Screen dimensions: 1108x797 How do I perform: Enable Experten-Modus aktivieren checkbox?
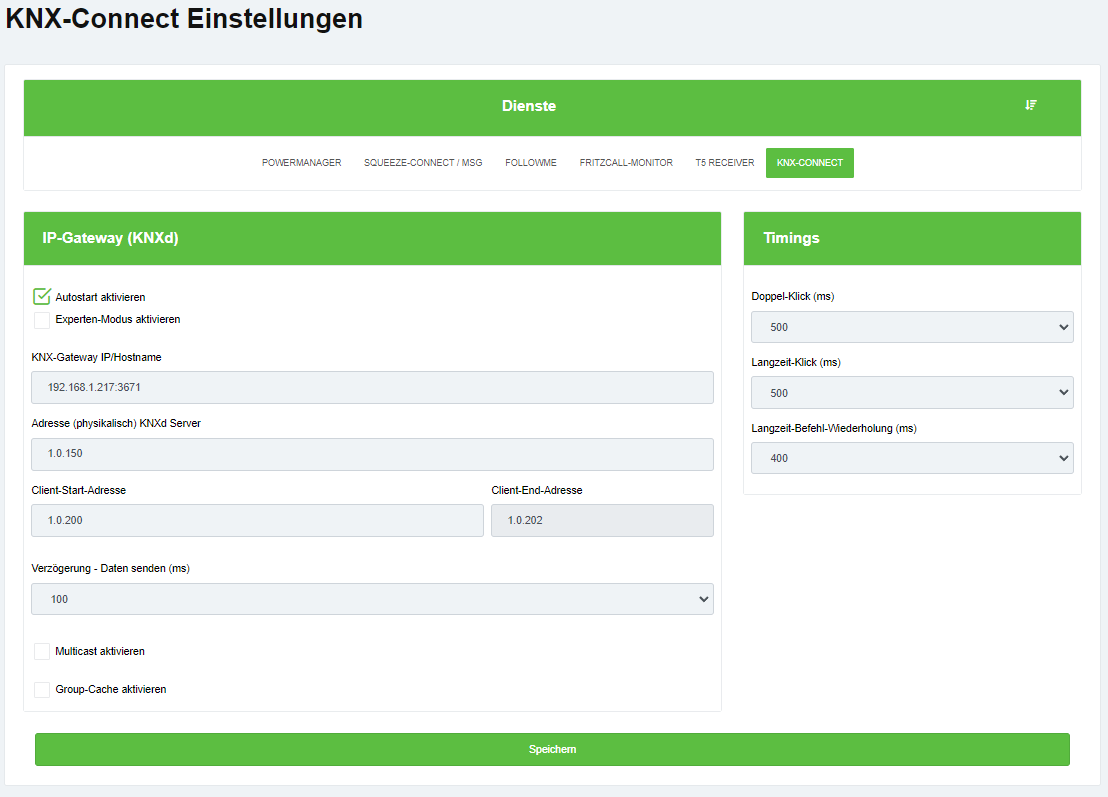coord(42,319)
